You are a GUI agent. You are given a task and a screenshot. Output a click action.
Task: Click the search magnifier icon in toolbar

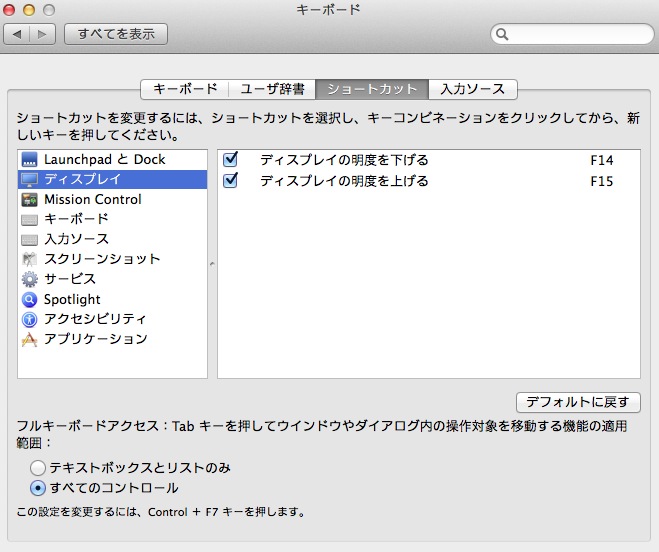502,34
